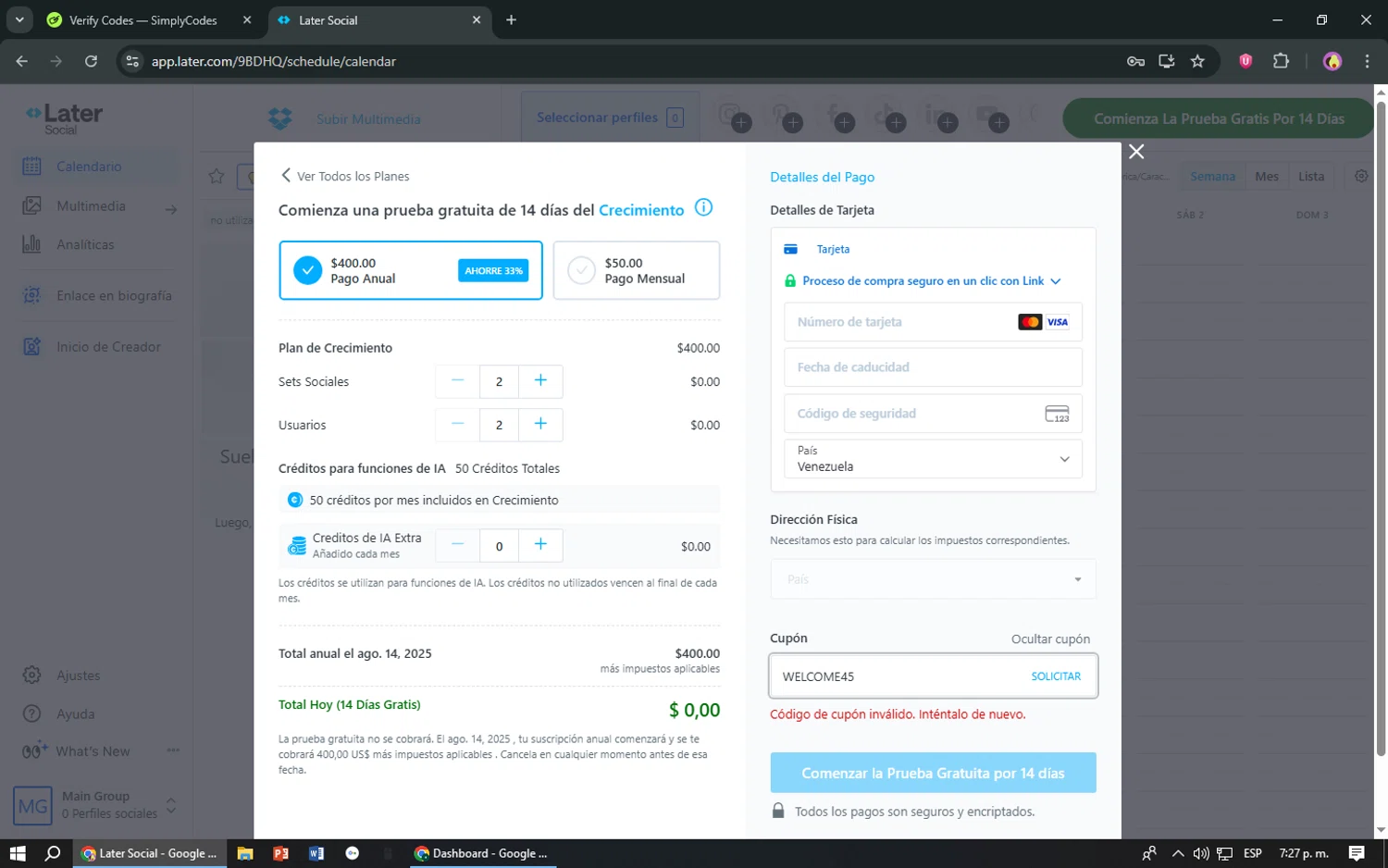Image resolution: width=1388 pixels, height=868 pixels.
Task: Close the payment modal with the X
Action: 1136,152
